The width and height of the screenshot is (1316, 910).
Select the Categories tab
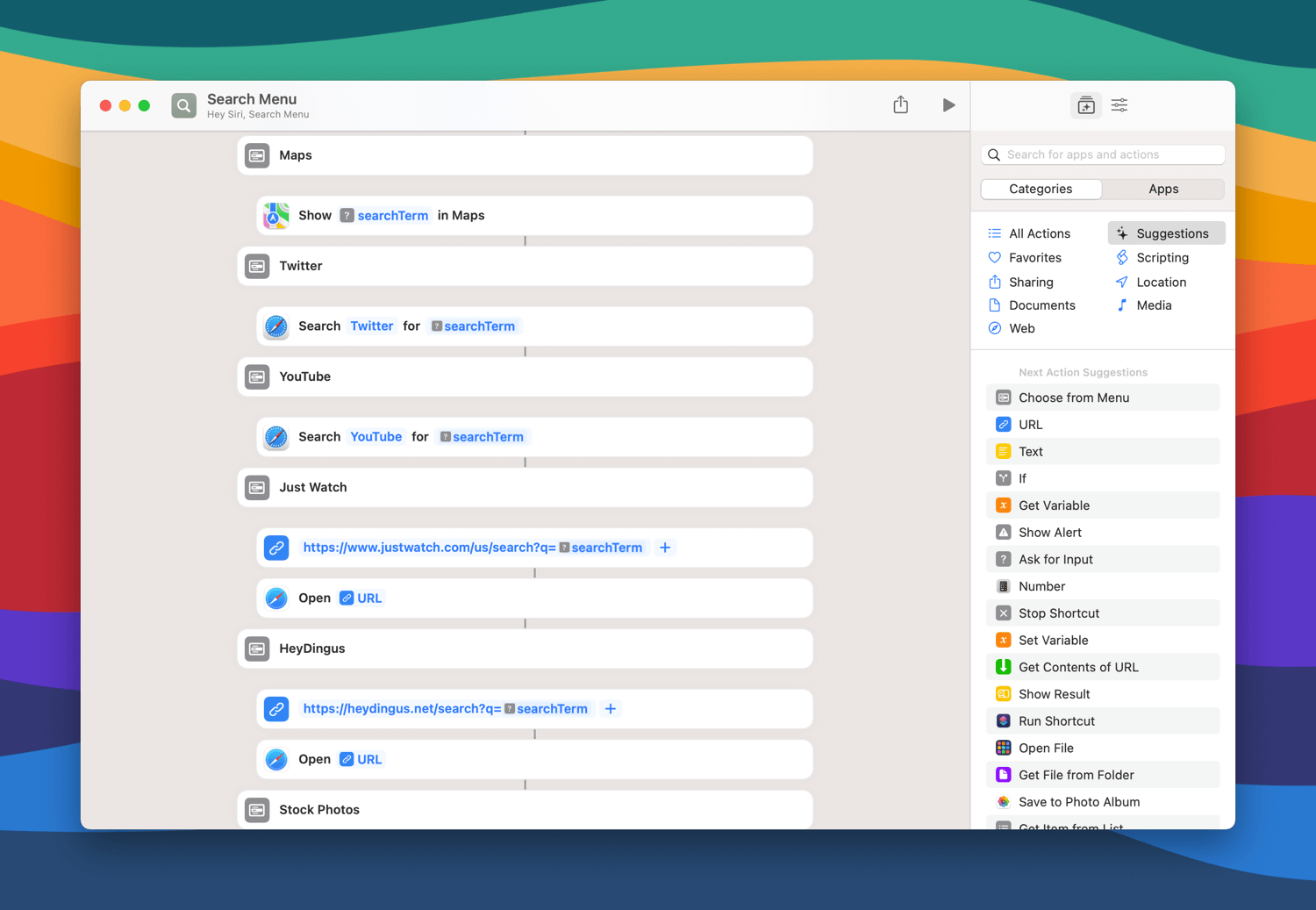(1041, 190)
